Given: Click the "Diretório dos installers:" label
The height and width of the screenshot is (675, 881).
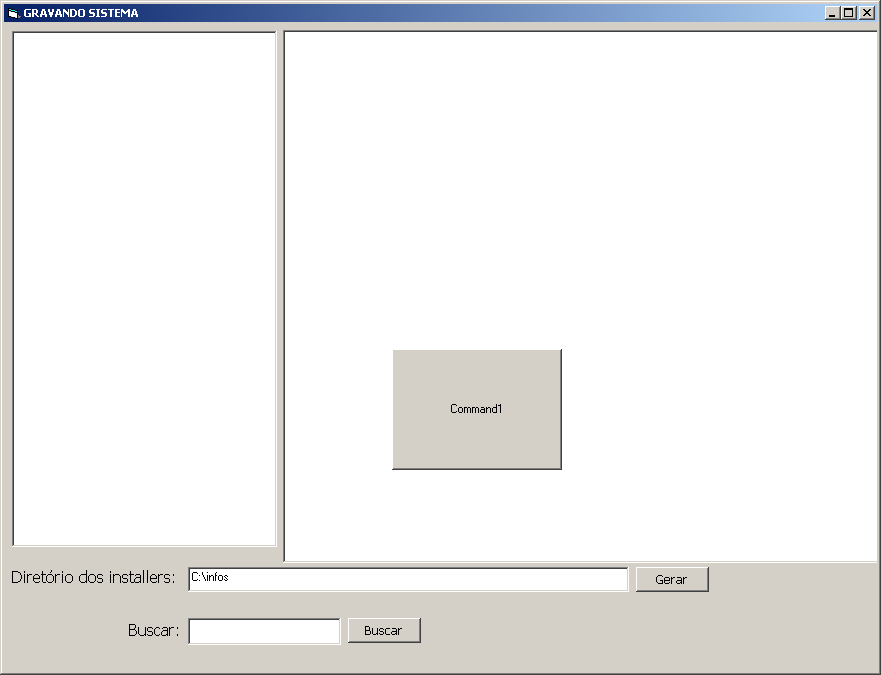Looking at the screenshot, I should click(93, 578).
